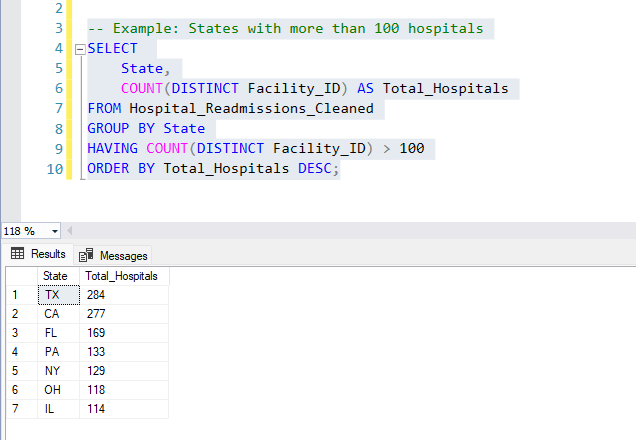The width and height of the screenshot is (636, 440).
Task: Click the 284 hospitals value
Action: pyautogui.click(x=124, y=295)
